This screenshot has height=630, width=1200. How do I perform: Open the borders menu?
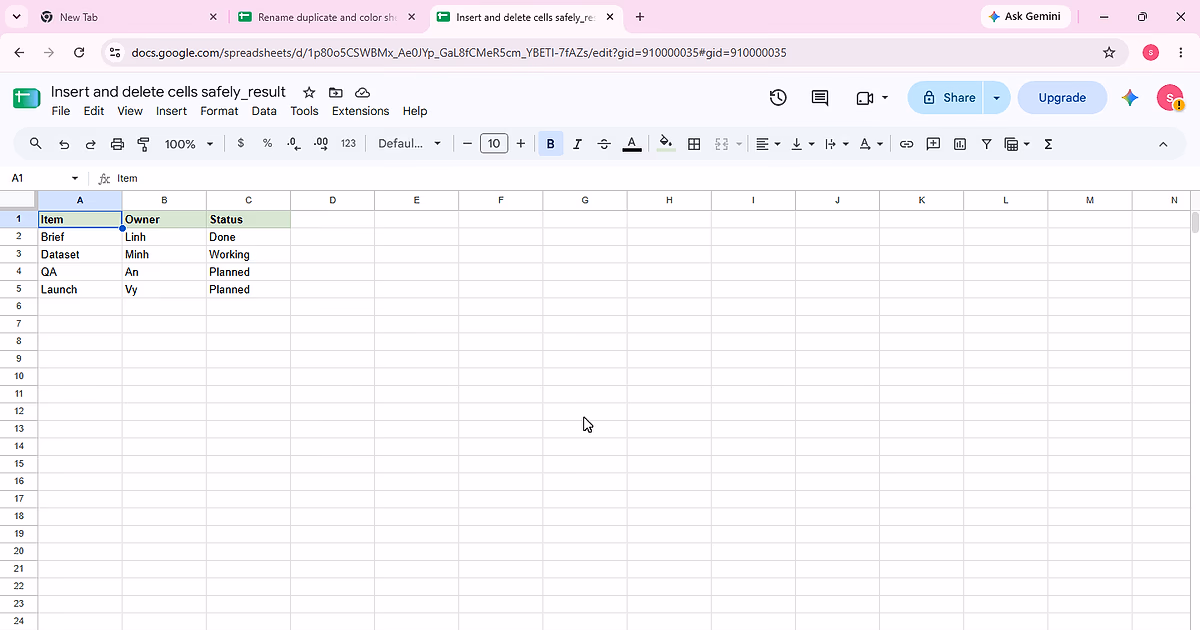pos(694,144)
